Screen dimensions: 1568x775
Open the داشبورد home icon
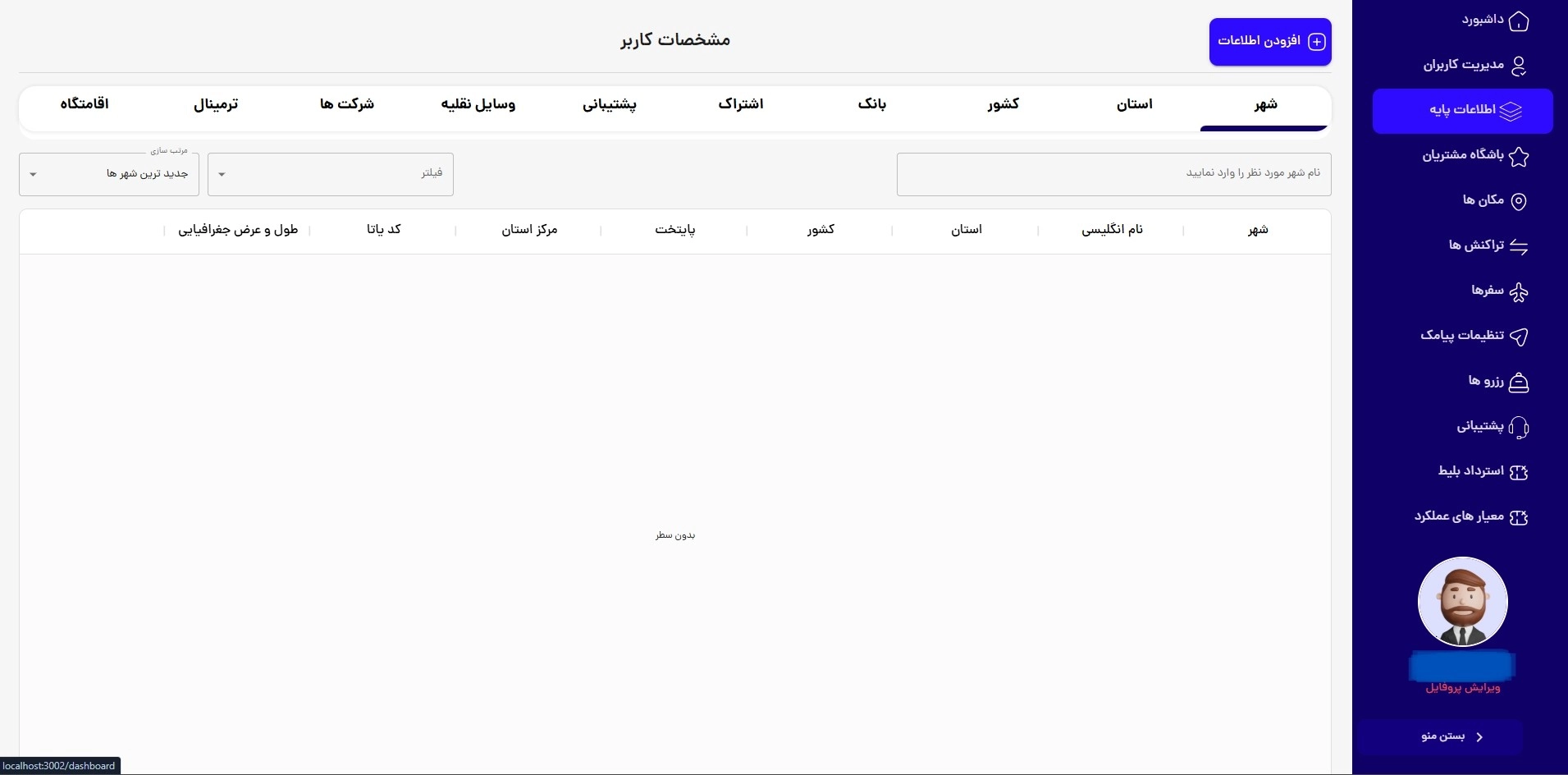coord(1518,21)
